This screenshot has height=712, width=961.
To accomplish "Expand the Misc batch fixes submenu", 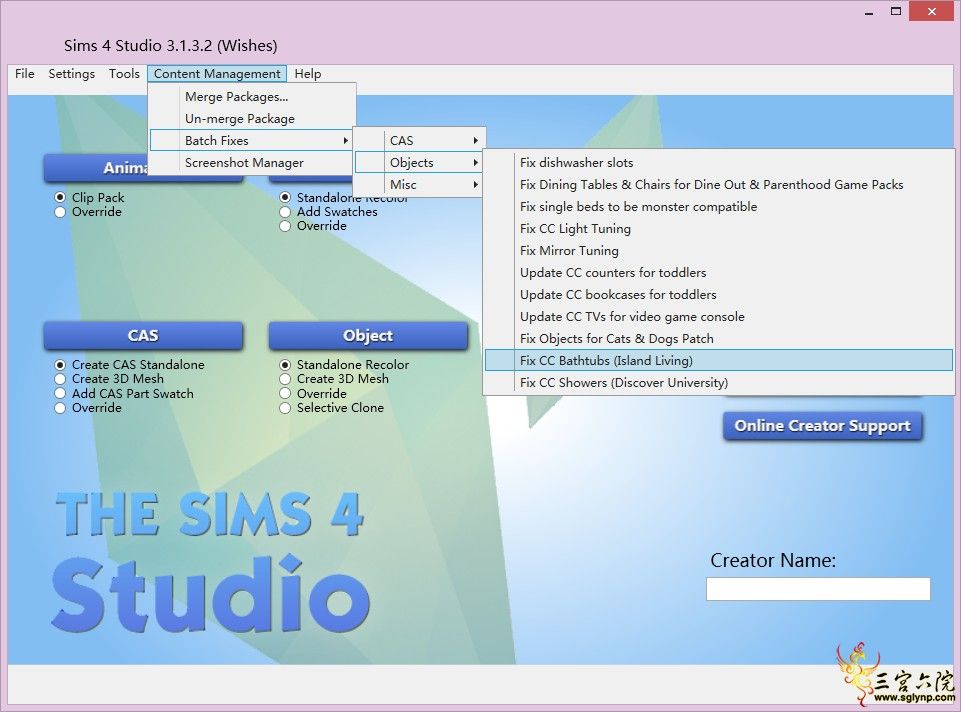I will [420, 185].
